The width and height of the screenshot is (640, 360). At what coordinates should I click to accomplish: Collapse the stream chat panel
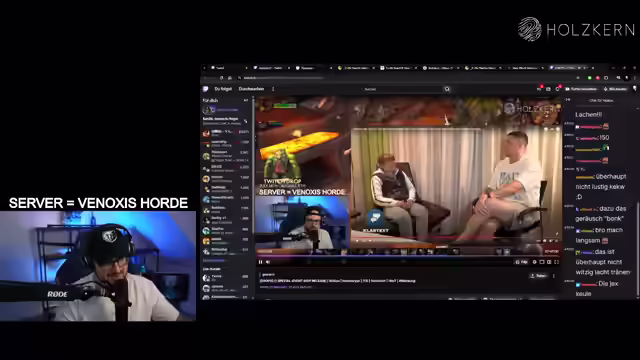coord(568,100)
